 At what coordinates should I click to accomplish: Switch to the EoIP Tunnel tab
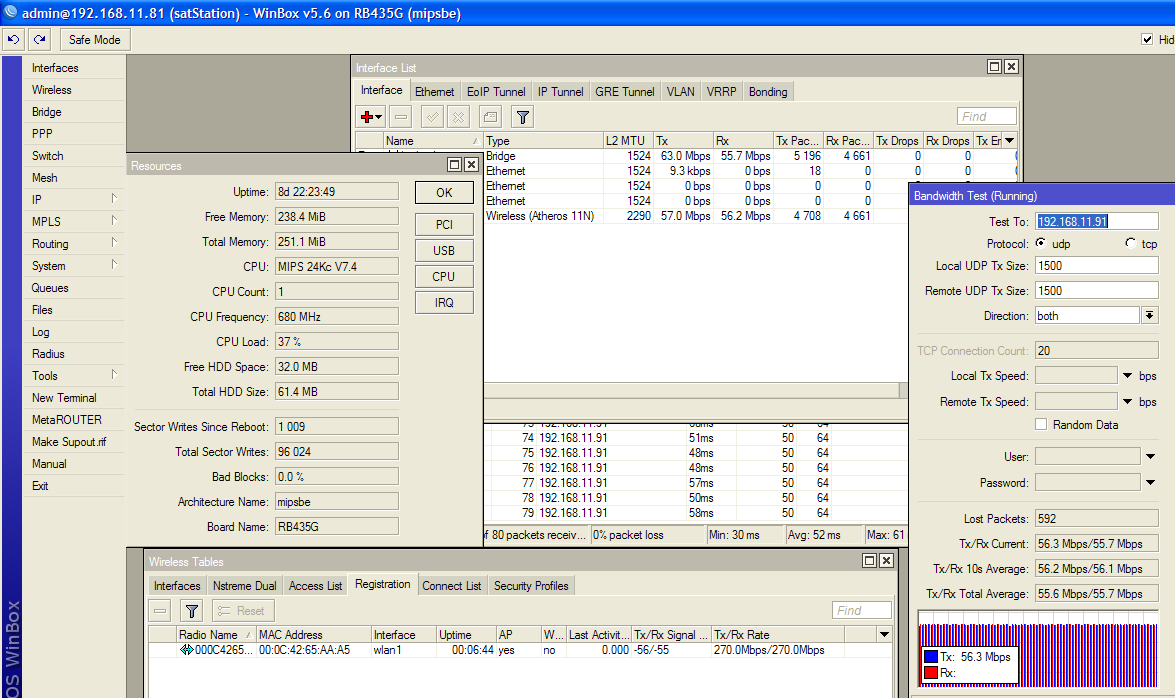coord(496,92)
